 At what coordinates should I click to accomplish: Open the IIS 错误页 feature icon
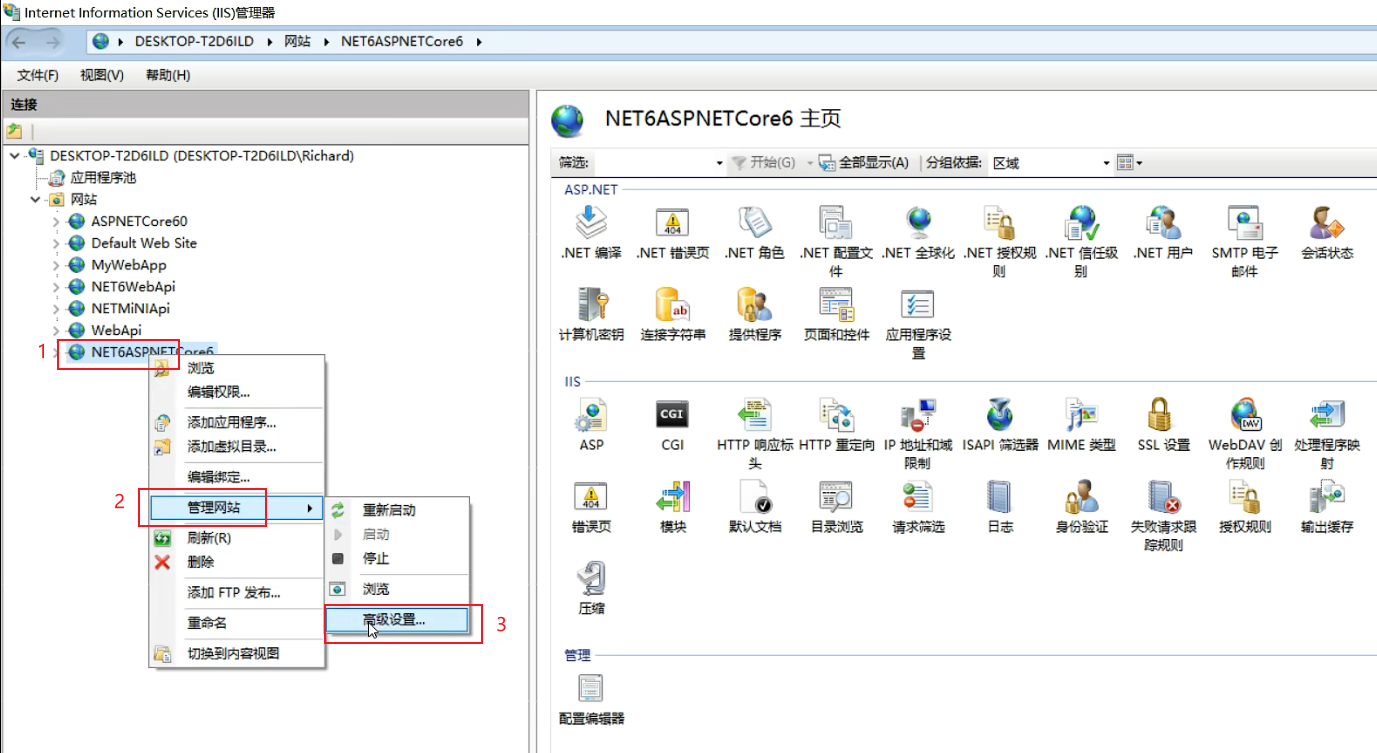pos(591,496)
